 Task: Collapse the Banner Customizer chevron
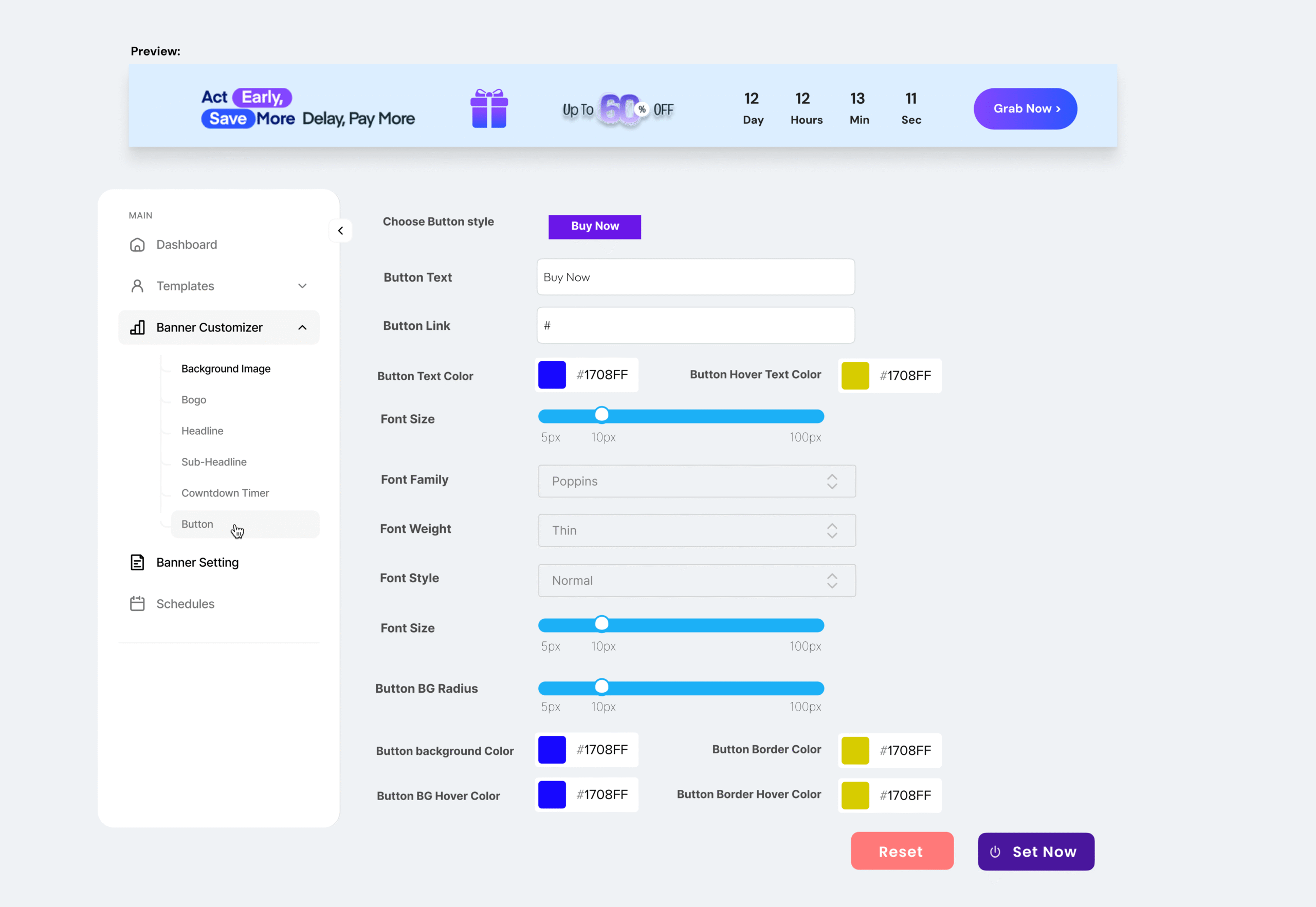click(302, 327)
